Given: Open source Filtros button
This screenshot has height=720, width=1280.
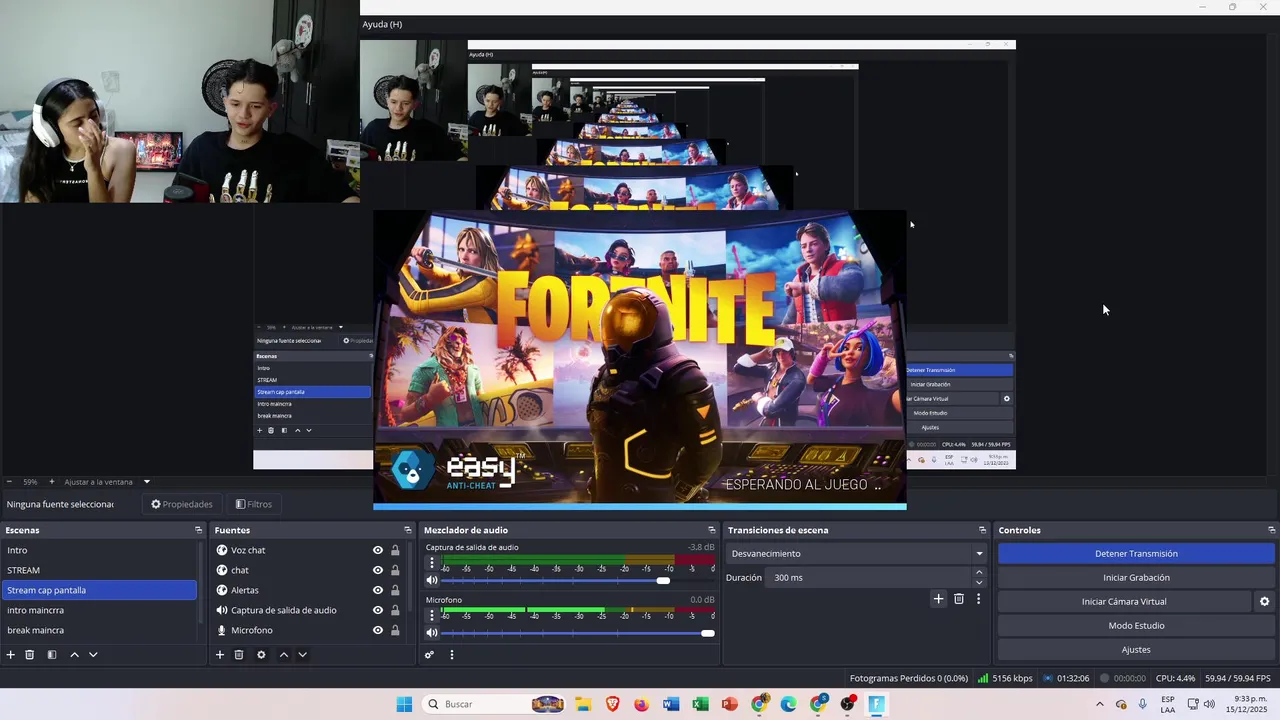Looking at the screenshot, I should pyautogui.click(x=253, y=504).
